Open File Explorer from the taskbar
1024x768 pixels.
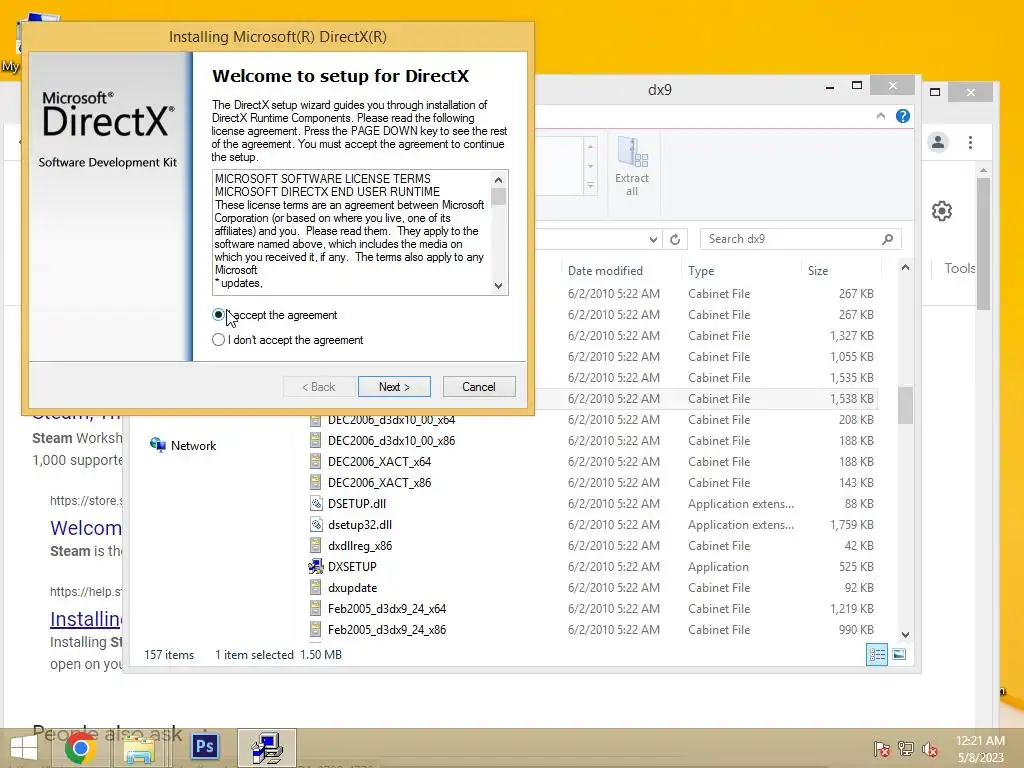pyautogui.click(x=139, y=748)
